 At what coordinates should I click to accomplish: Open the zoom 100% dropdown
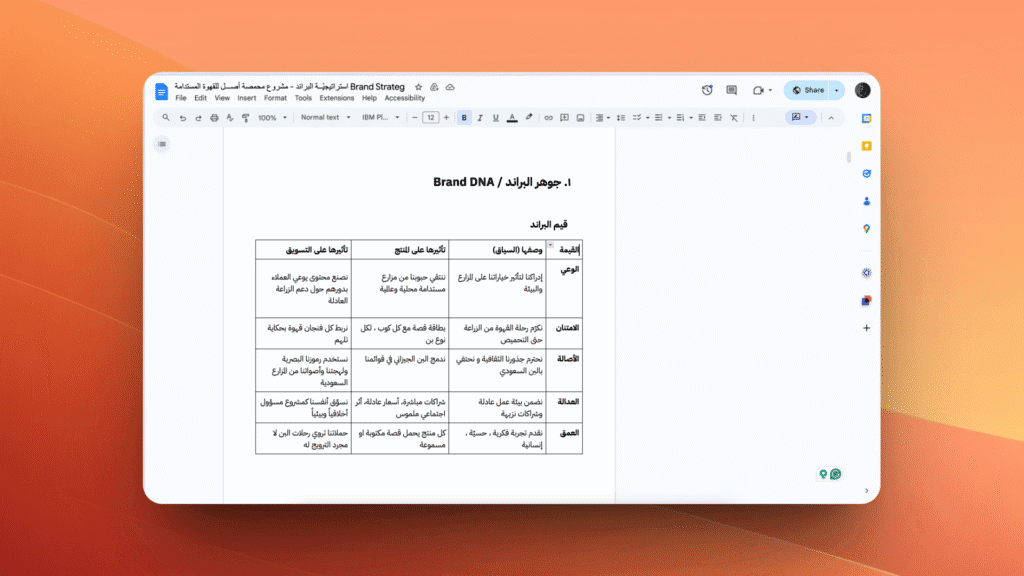(x=272, y=118)
